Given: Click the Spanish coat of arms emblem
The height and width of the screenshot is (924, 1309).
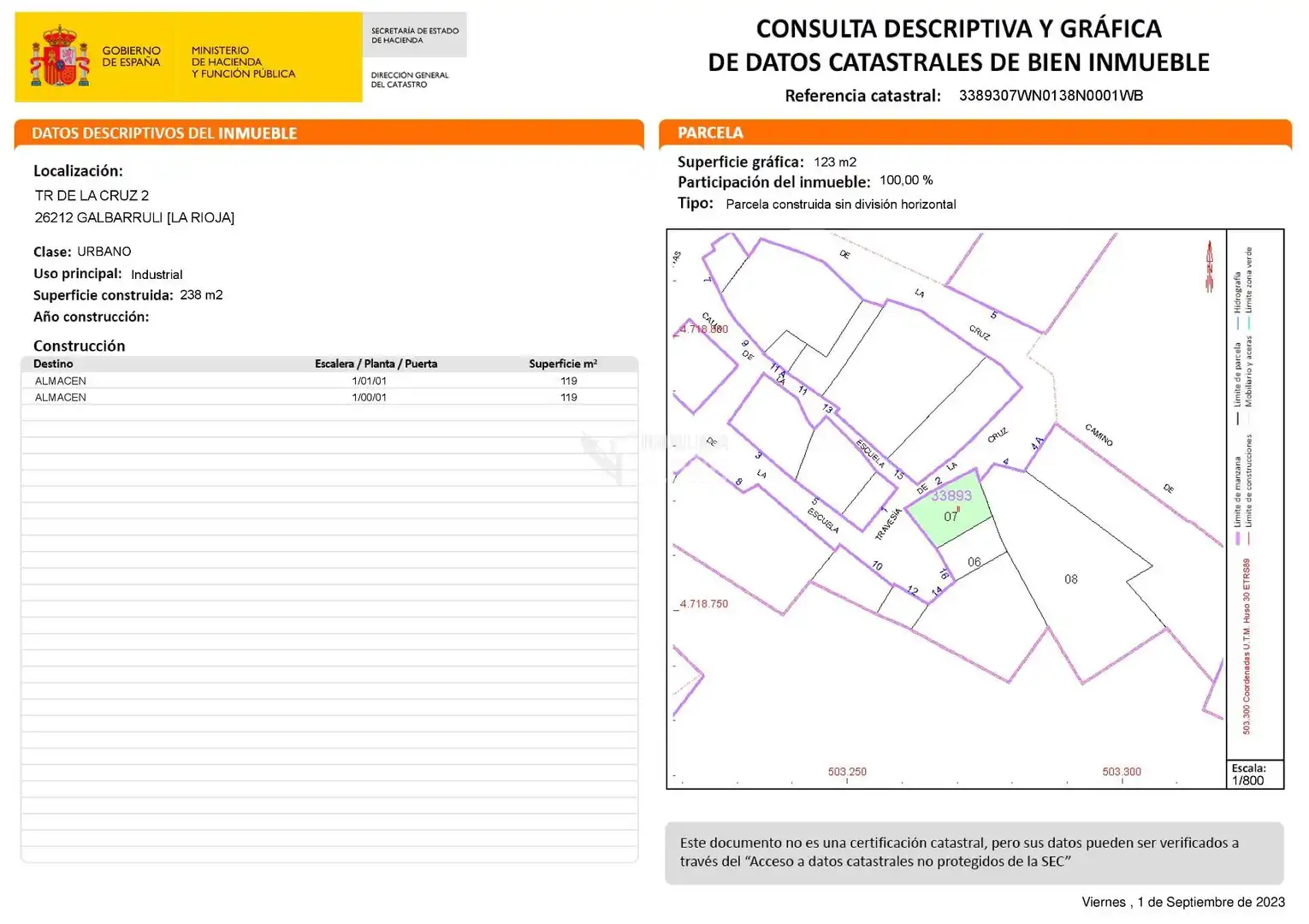Looking at the screenshot, I should point(60,56).
